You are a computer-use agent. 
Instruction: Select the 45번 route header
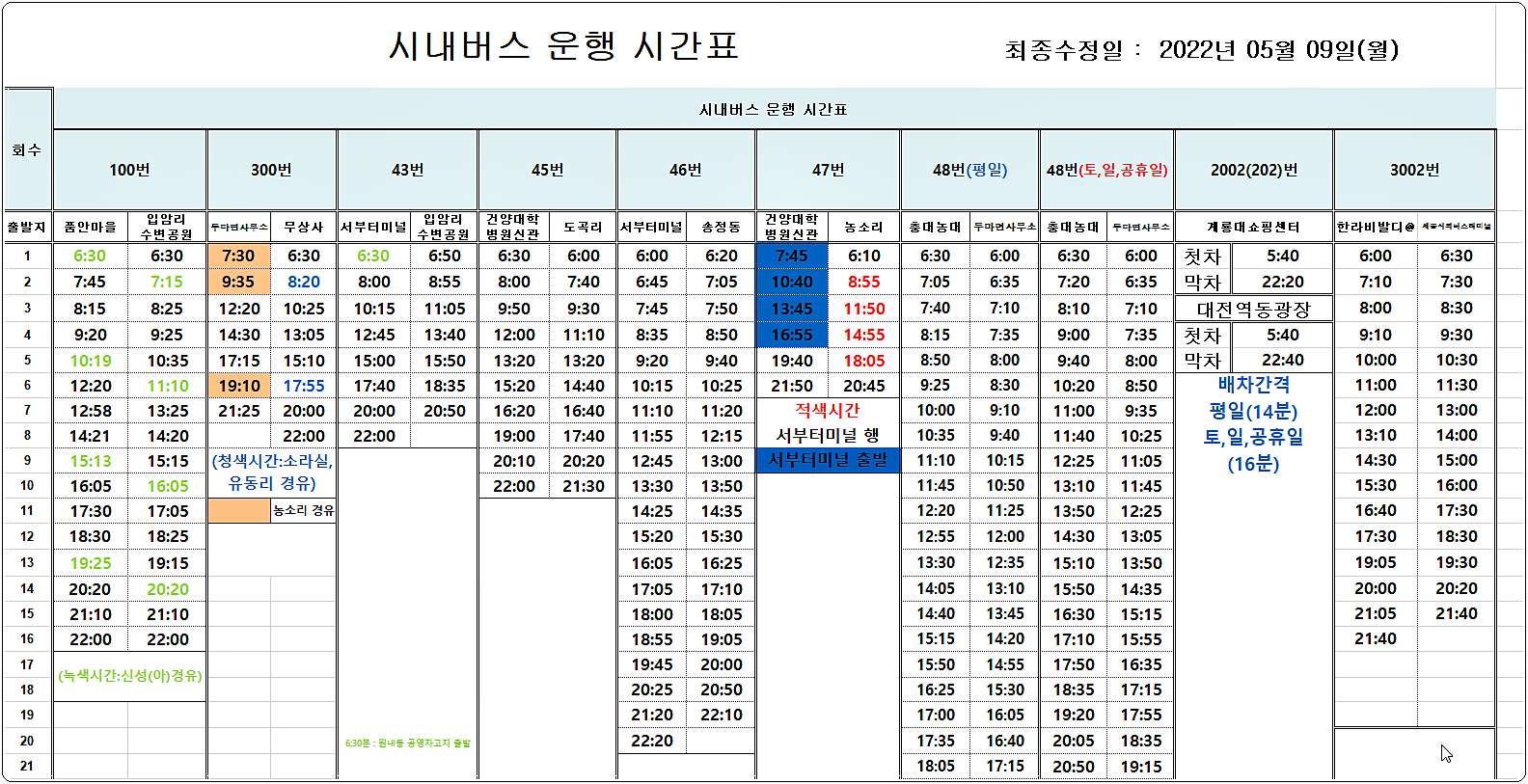pos(547,170)
